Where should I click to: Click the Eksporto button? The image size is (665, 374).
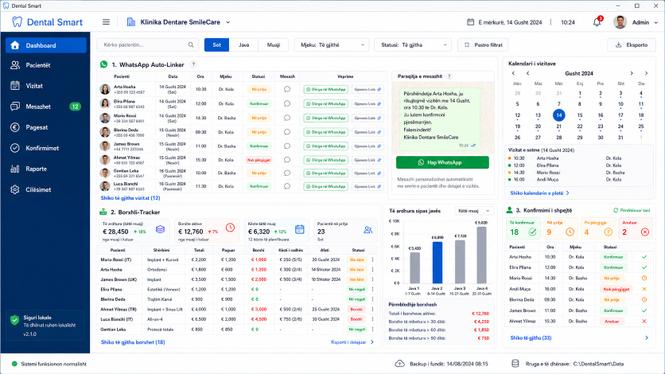click(631, 45)
